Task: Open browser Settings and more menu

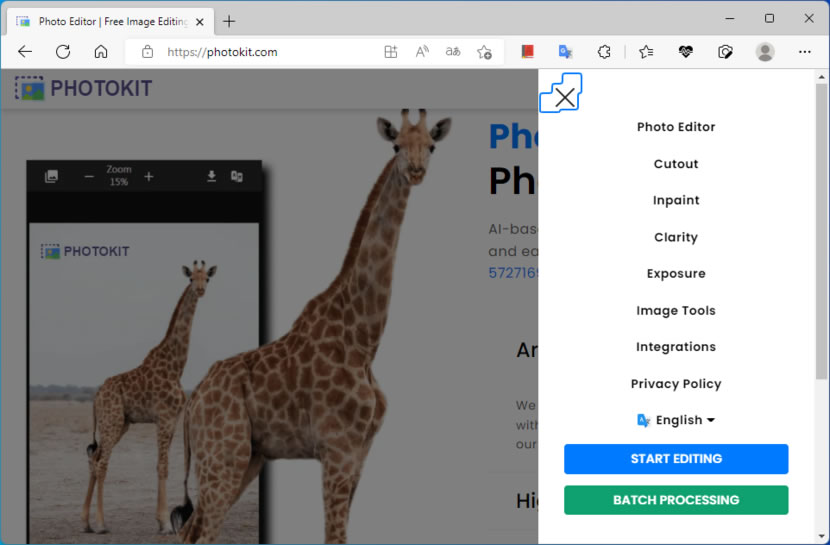Action: pos(805,52)
